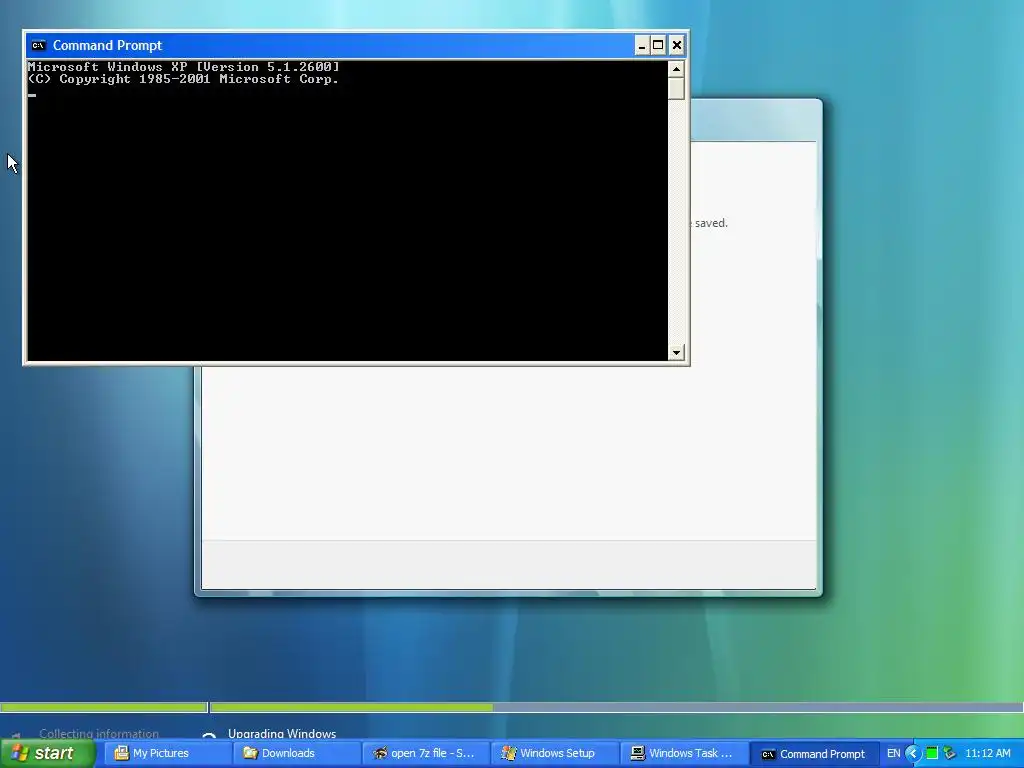
Task: Close the Command Prompt window
Action: click(677, 45)
